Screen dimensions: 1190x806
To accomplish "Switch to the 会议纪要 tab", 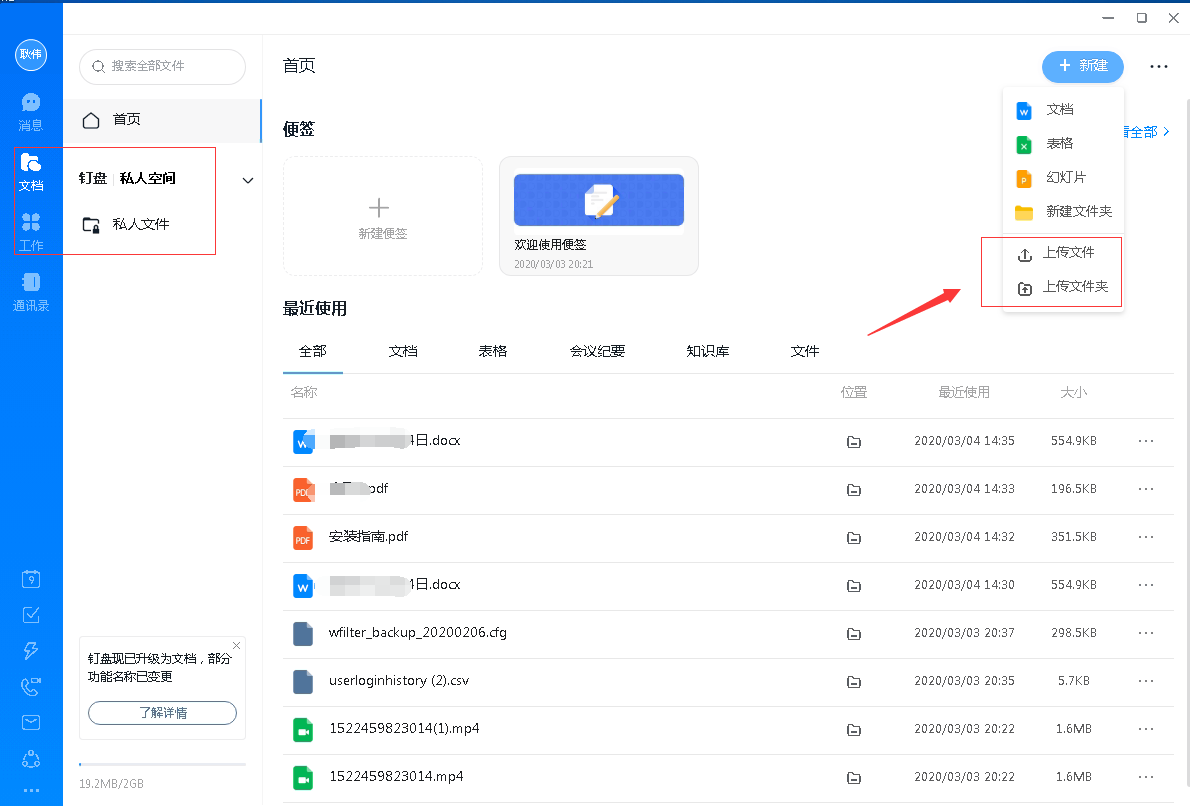I will pyautogui.click(x=597, y=351).
